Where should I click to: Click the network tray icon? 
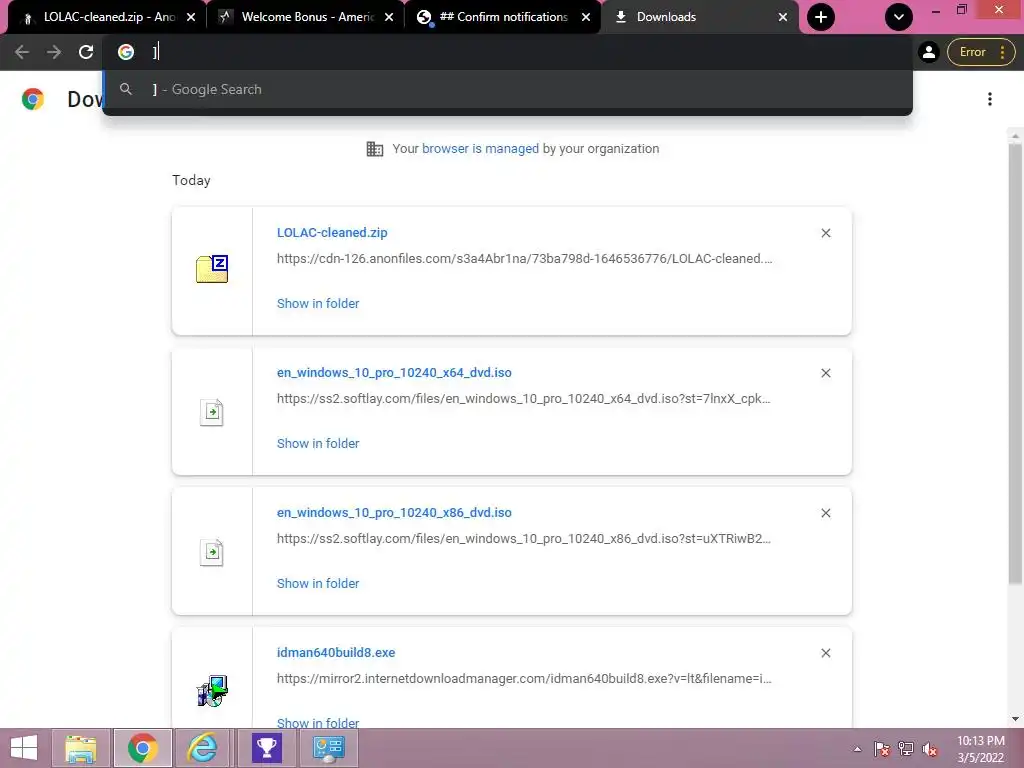906,749
